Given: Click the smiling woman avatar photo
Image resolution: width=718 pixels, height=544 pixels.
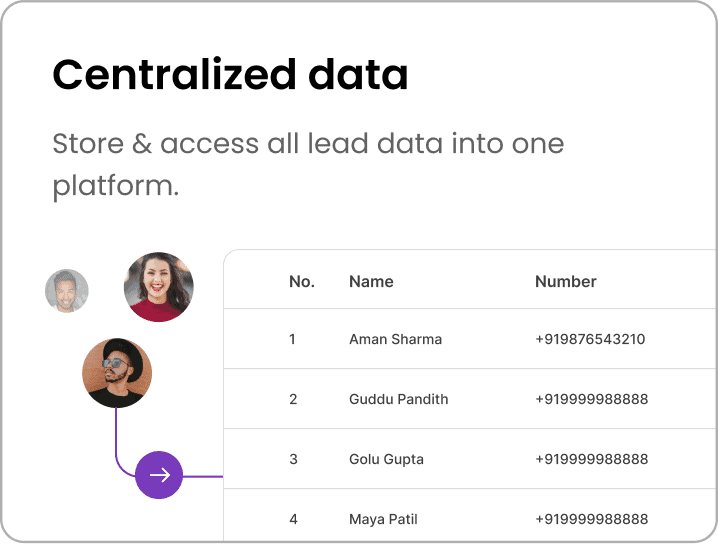Looking at the screenshot, I should 158,287.
